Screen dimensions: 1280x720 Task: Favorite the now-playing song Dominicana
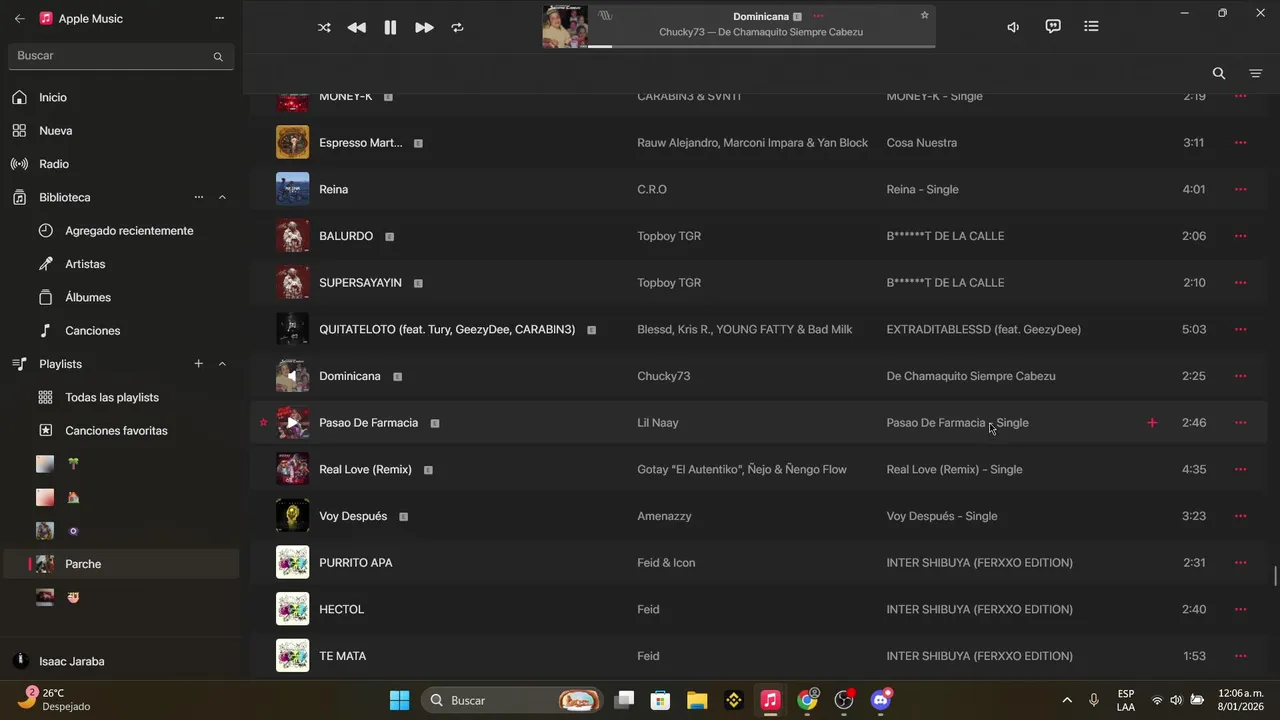[x=925, y=15]
